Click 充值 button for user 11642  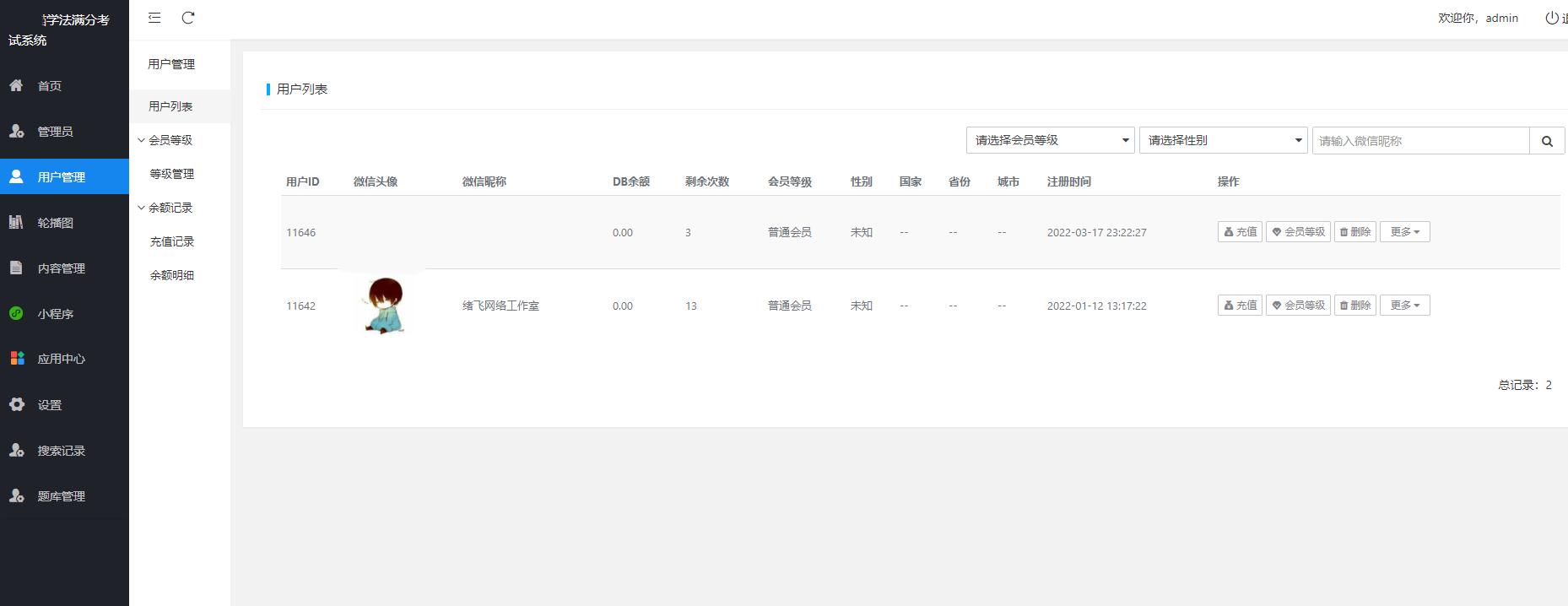coord(1240,306)
